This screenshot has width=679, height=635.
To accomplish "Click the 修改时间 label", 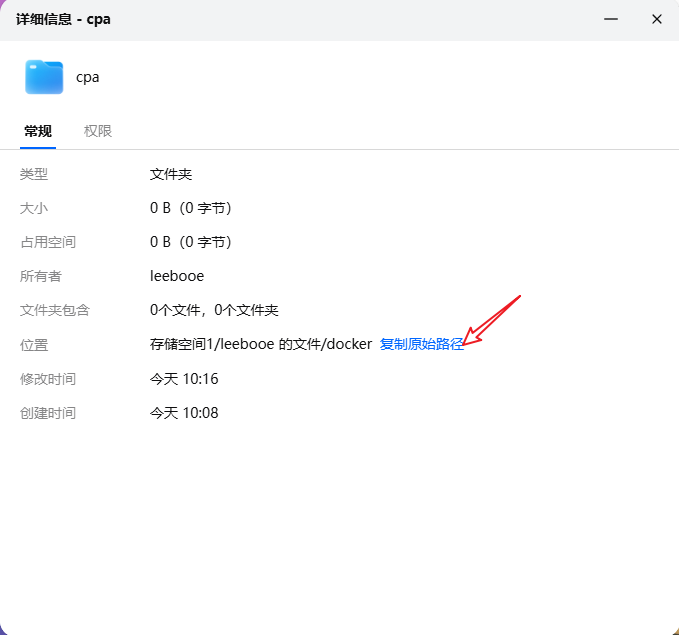I will (48, 379).
